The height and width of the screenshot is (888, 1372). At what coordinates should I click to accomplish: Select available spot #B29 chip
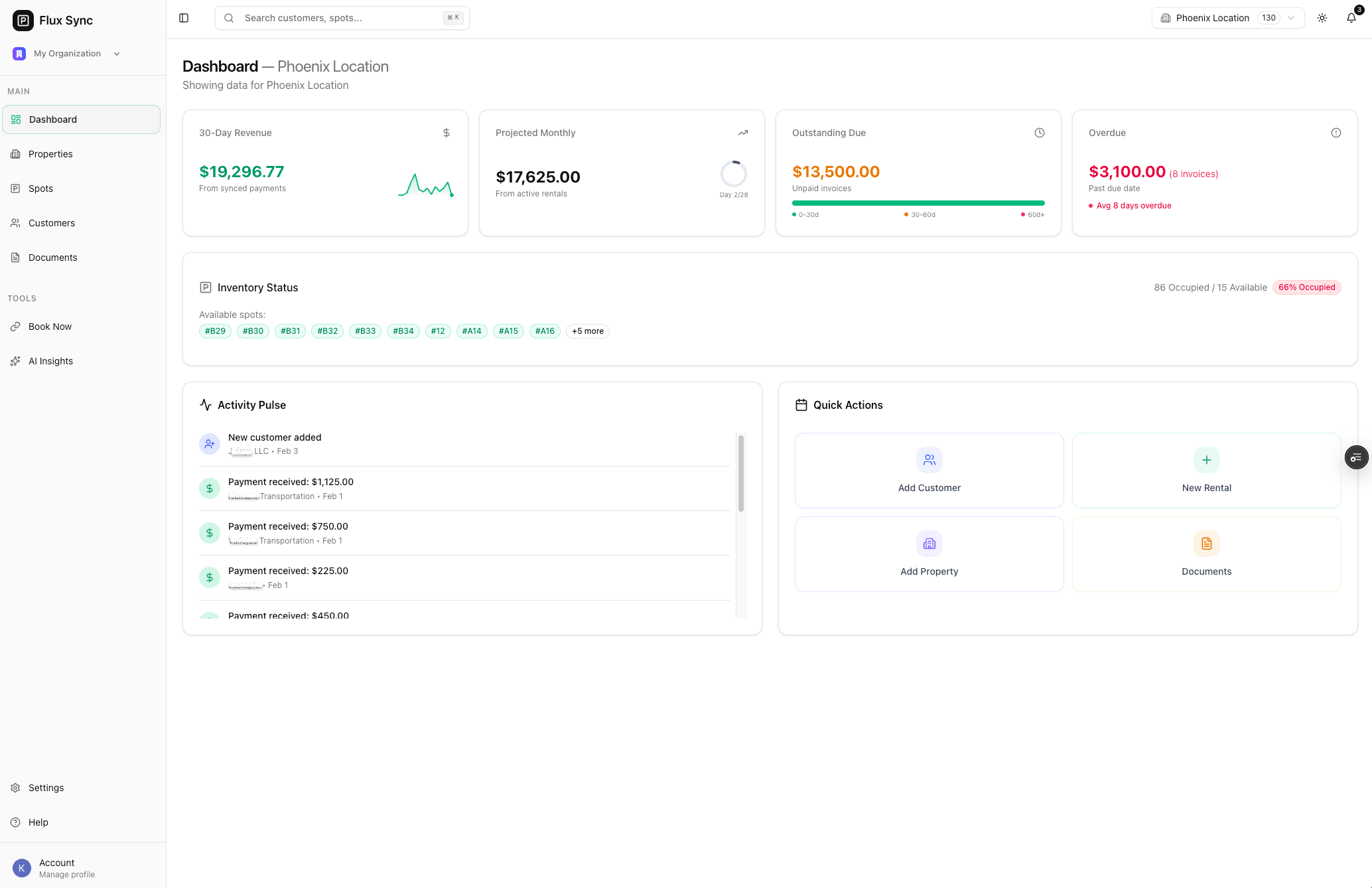[214, 331]
